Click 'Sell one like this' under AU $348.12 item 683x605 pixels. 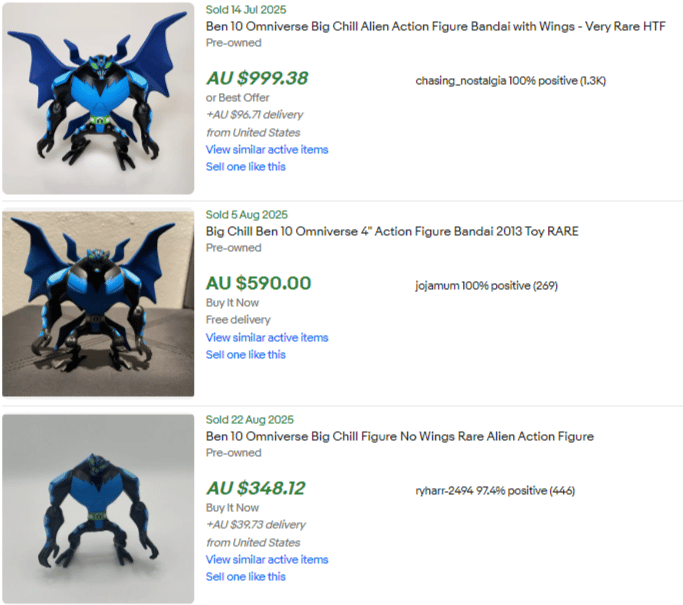tap(246, 577)
